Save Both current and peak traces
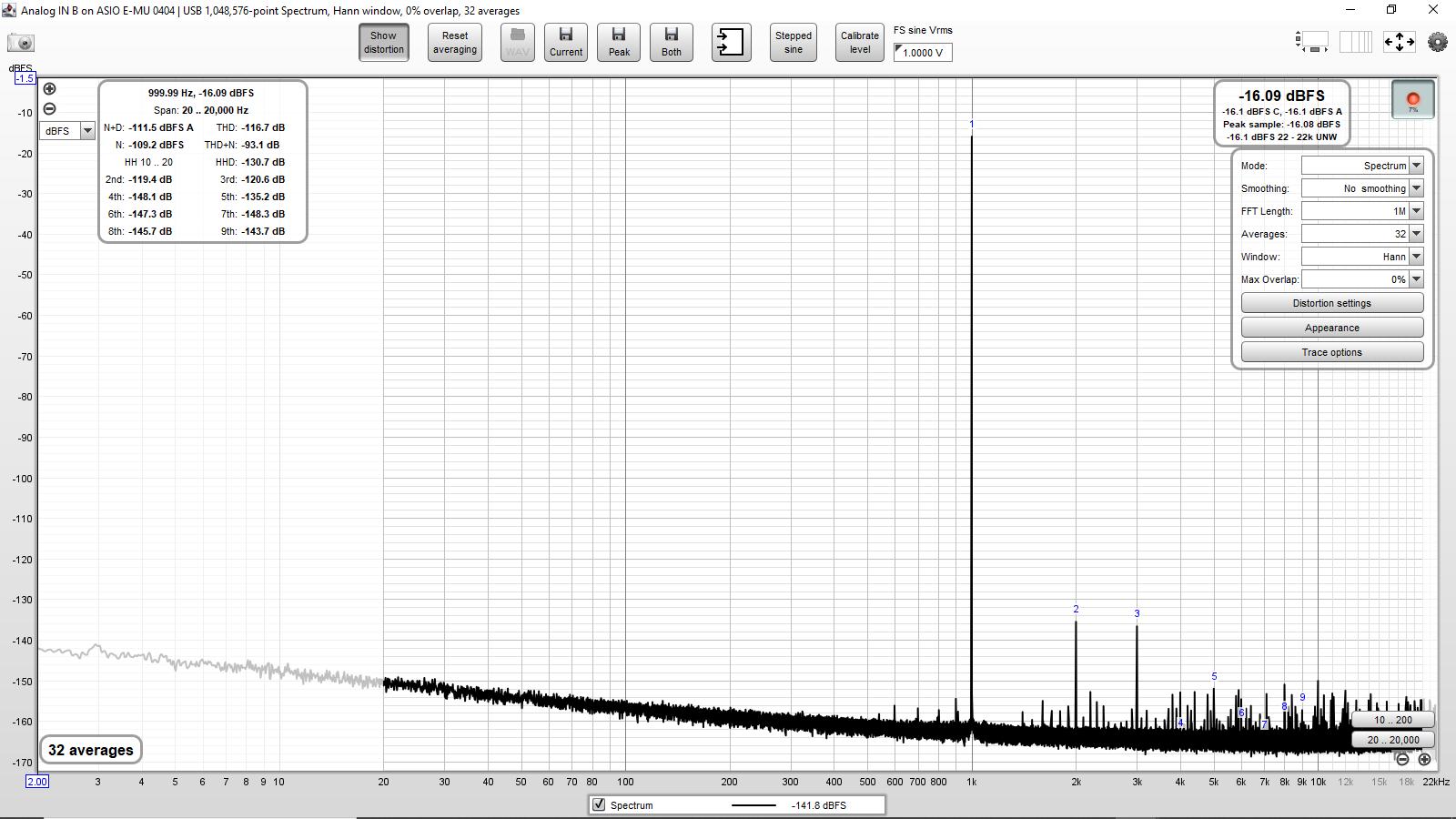Image resolution: width=1456 pixels, height=819 pixels. click(672, 43)
